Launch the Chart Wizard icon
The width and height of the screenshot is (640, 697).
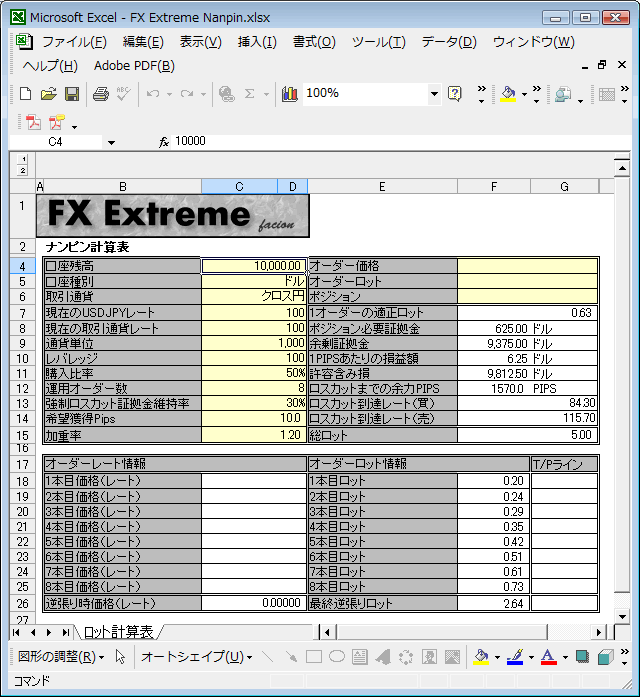pyautogui.click(x=290, y=94)
